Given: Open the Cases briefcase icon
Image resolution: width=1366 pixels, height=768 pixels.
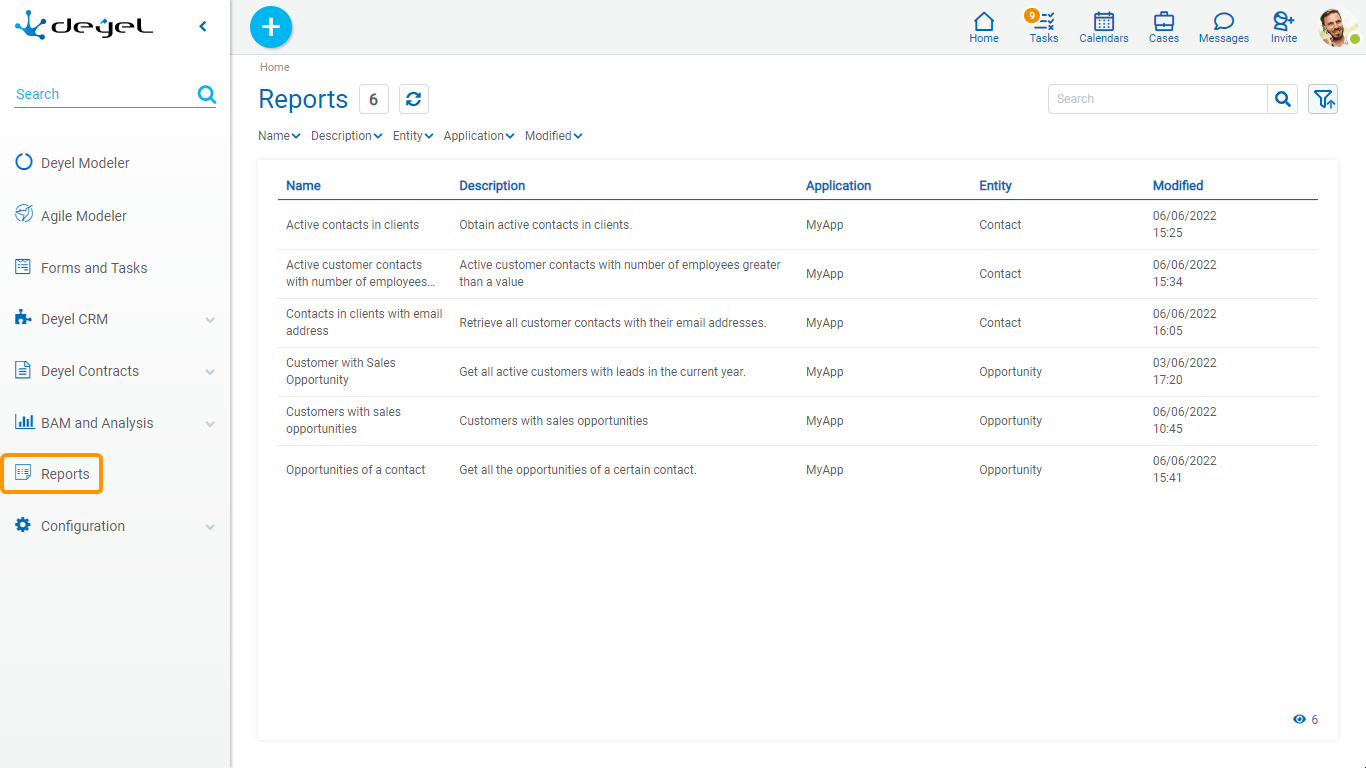Looking at the screenshot, I should point(1164,27).
